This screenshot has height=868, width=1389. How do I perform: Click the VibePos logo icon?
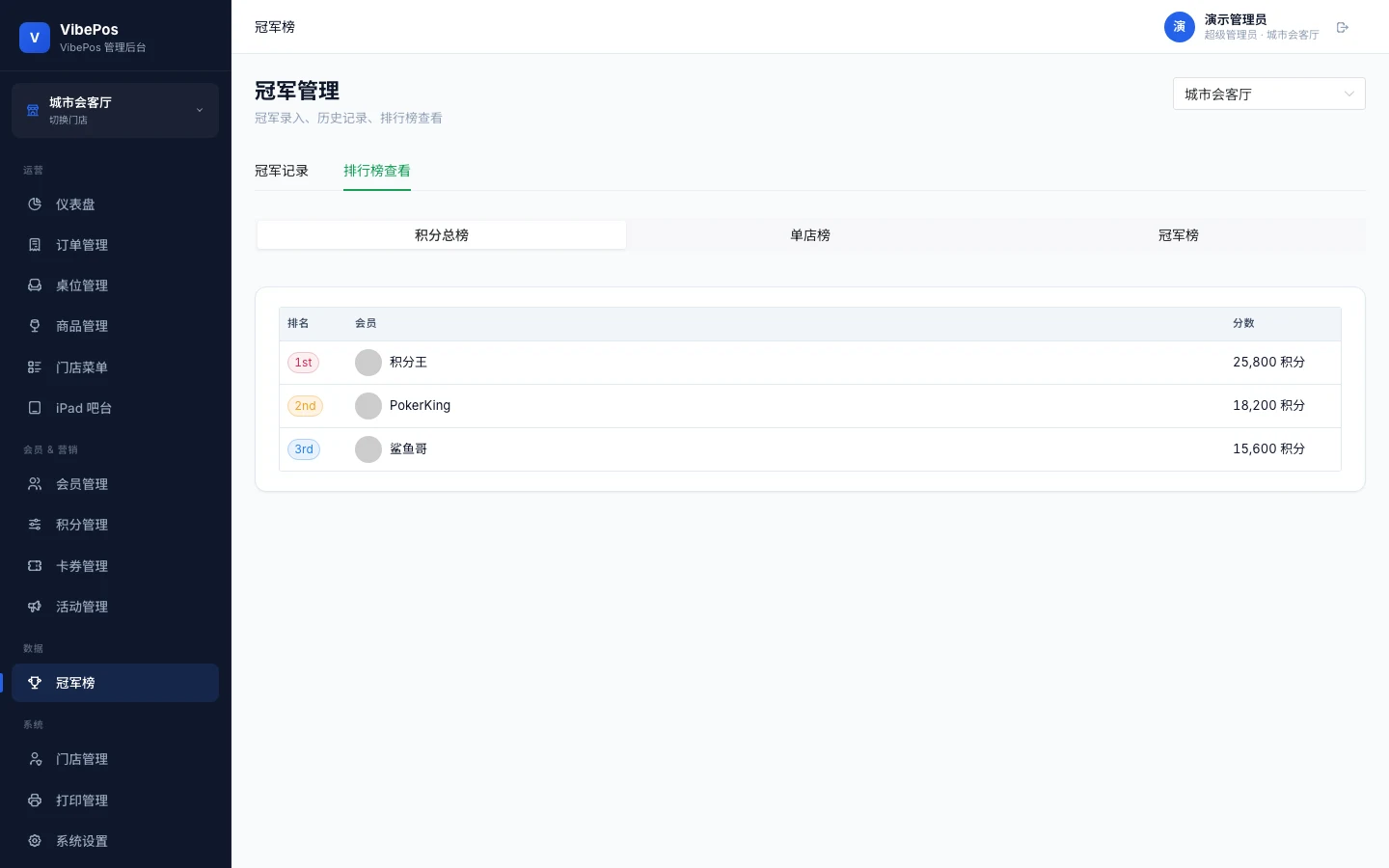[x=34, y=38]
